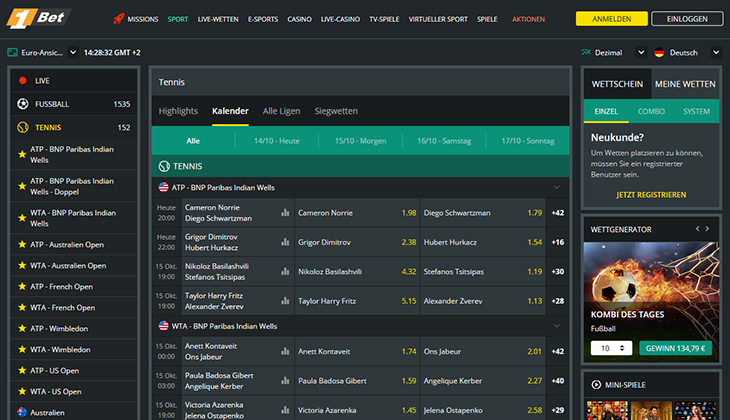Click the rocket icon beside Missions

coord(119,19)
